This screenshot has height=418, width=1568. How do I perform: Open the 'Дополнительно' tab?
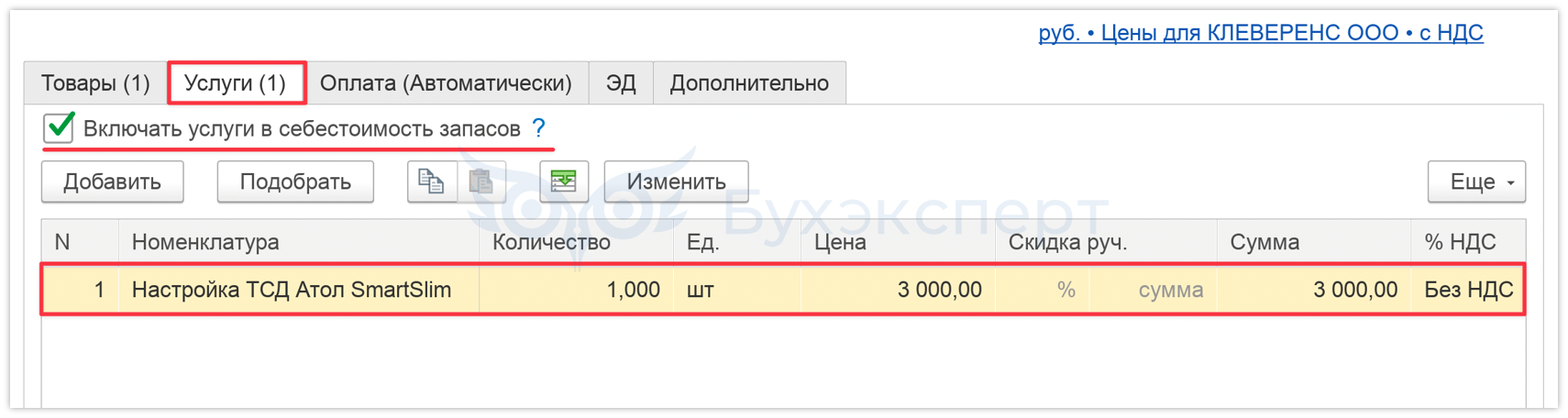coord(749,83)
